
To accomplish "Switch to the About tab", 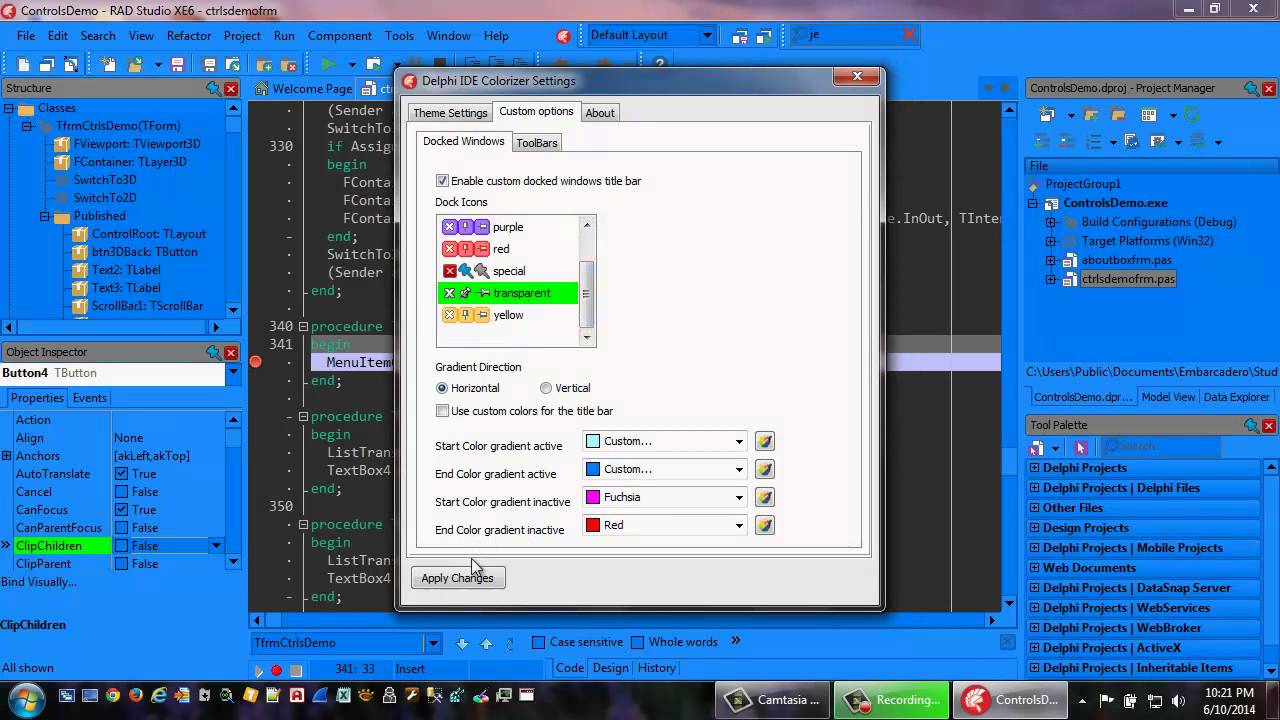I will pos(600,113).
